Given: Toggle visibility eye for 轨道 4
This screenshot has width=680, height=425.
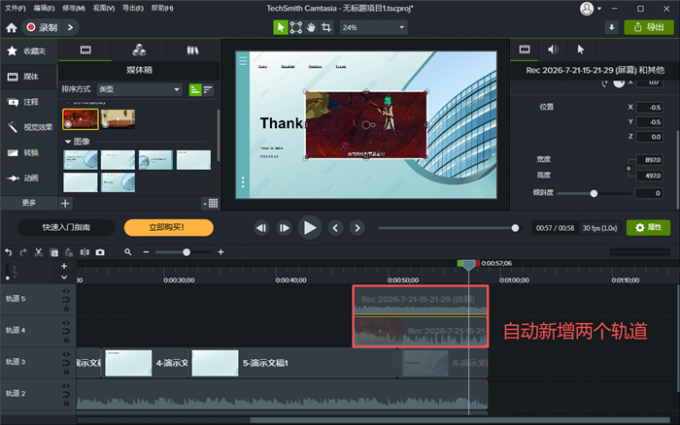Looking at the screenshot, I should (x=66, y=323).
